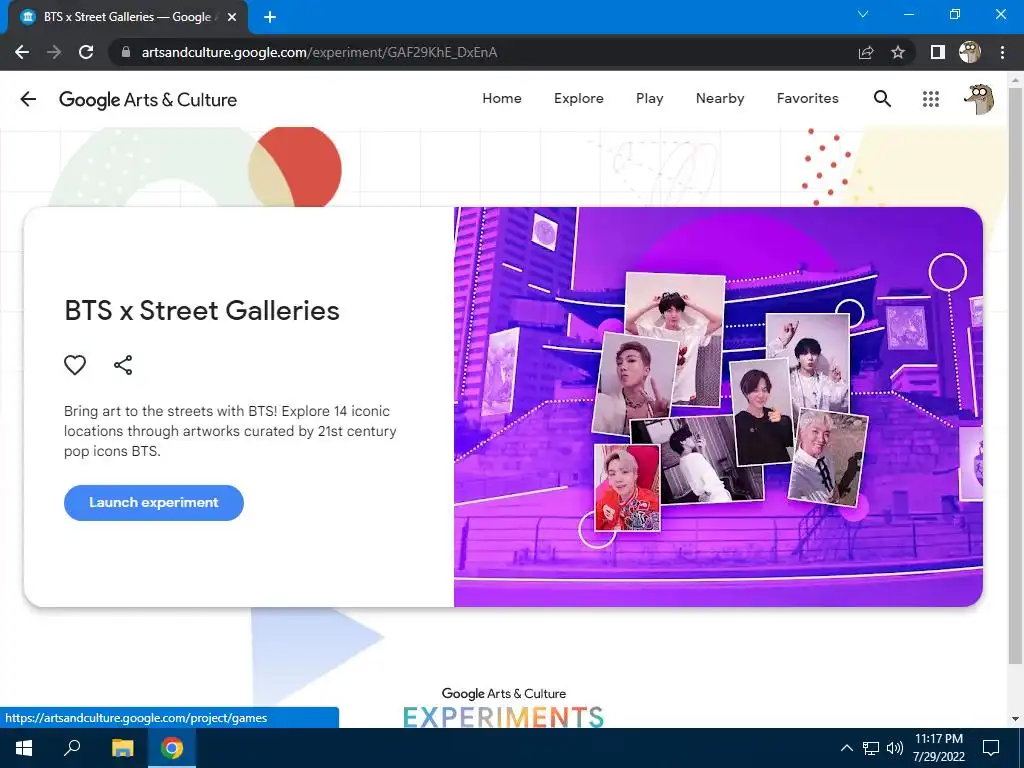
Task: Click the Google Arts & Culture Experiments footer logo
Action: 503,708
